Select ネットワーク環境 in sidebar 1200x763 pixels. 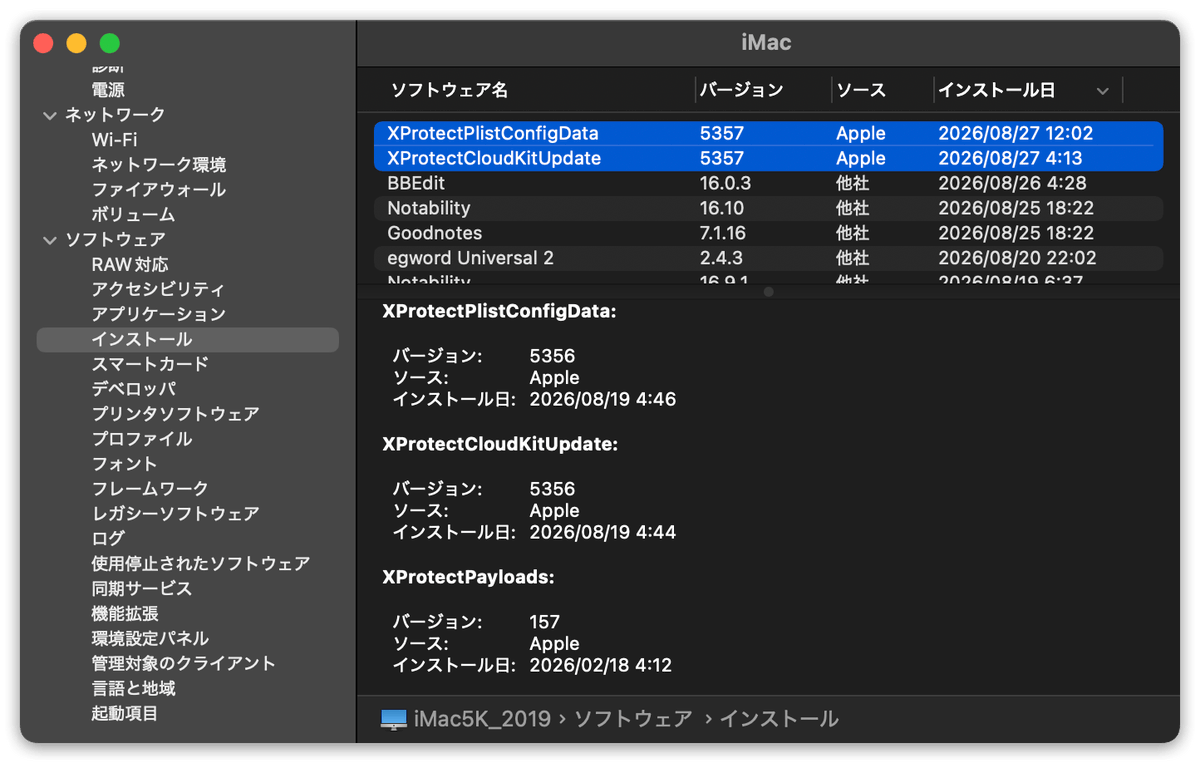[x=158, y=165]
